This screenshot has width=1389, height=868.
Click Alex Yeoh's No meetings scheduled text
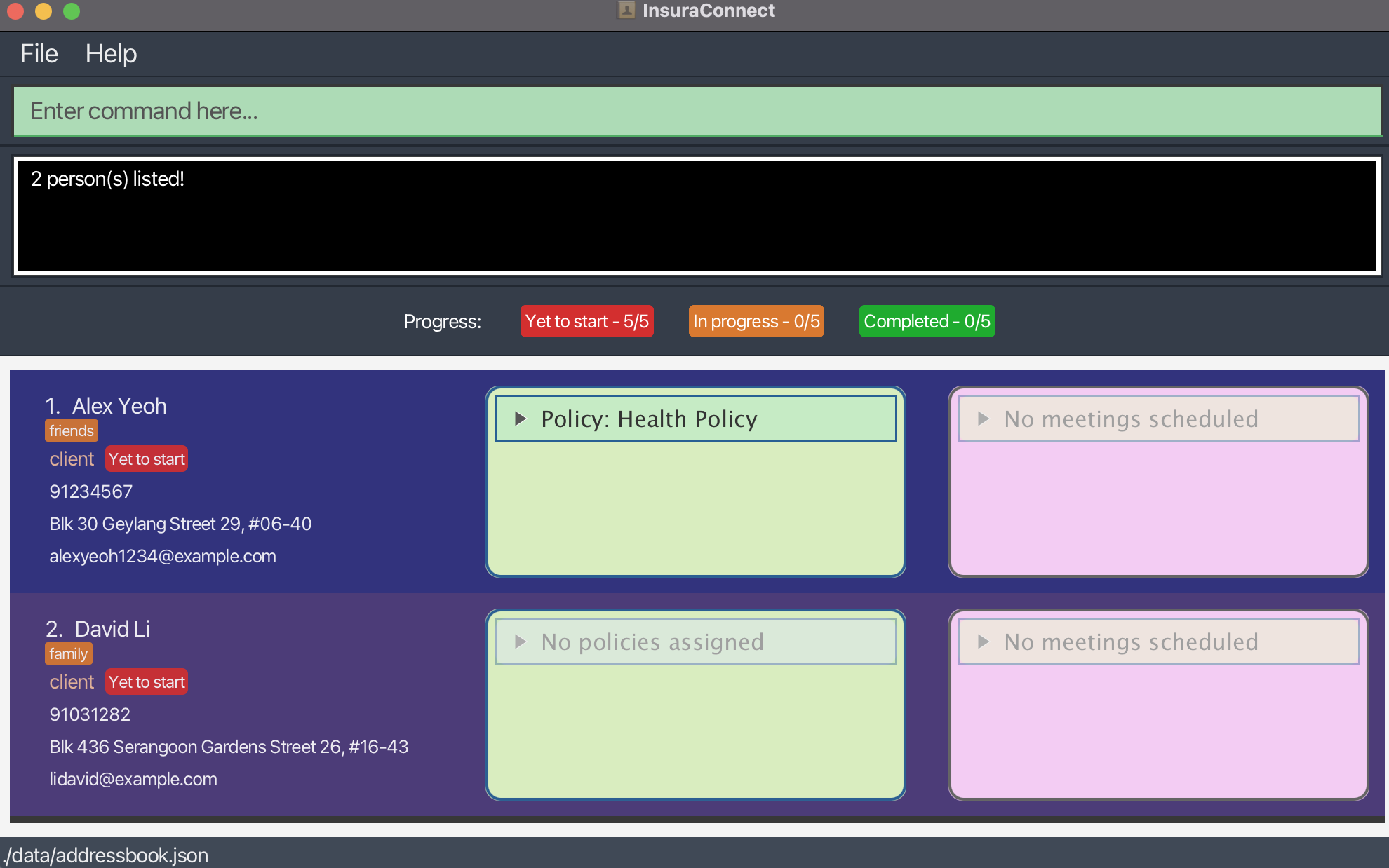tap(1131, 419)
